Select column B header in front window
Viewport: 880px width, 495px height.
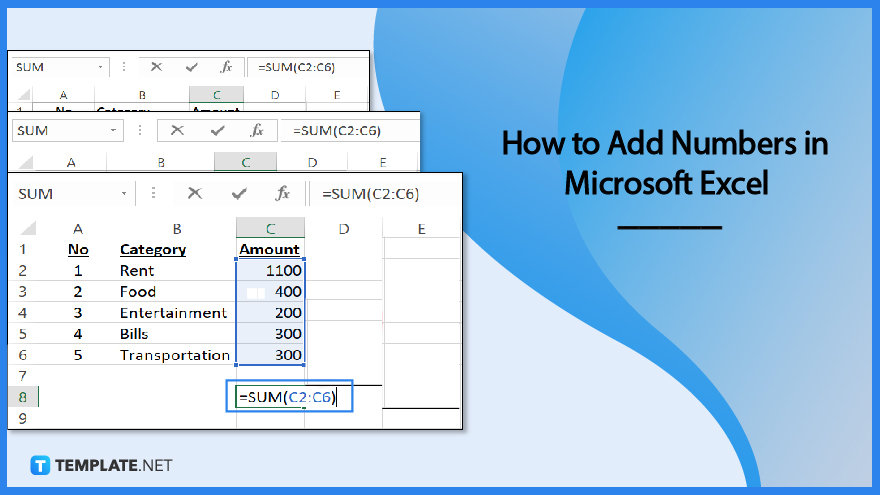pyautogui.click(x=177, y=228)
